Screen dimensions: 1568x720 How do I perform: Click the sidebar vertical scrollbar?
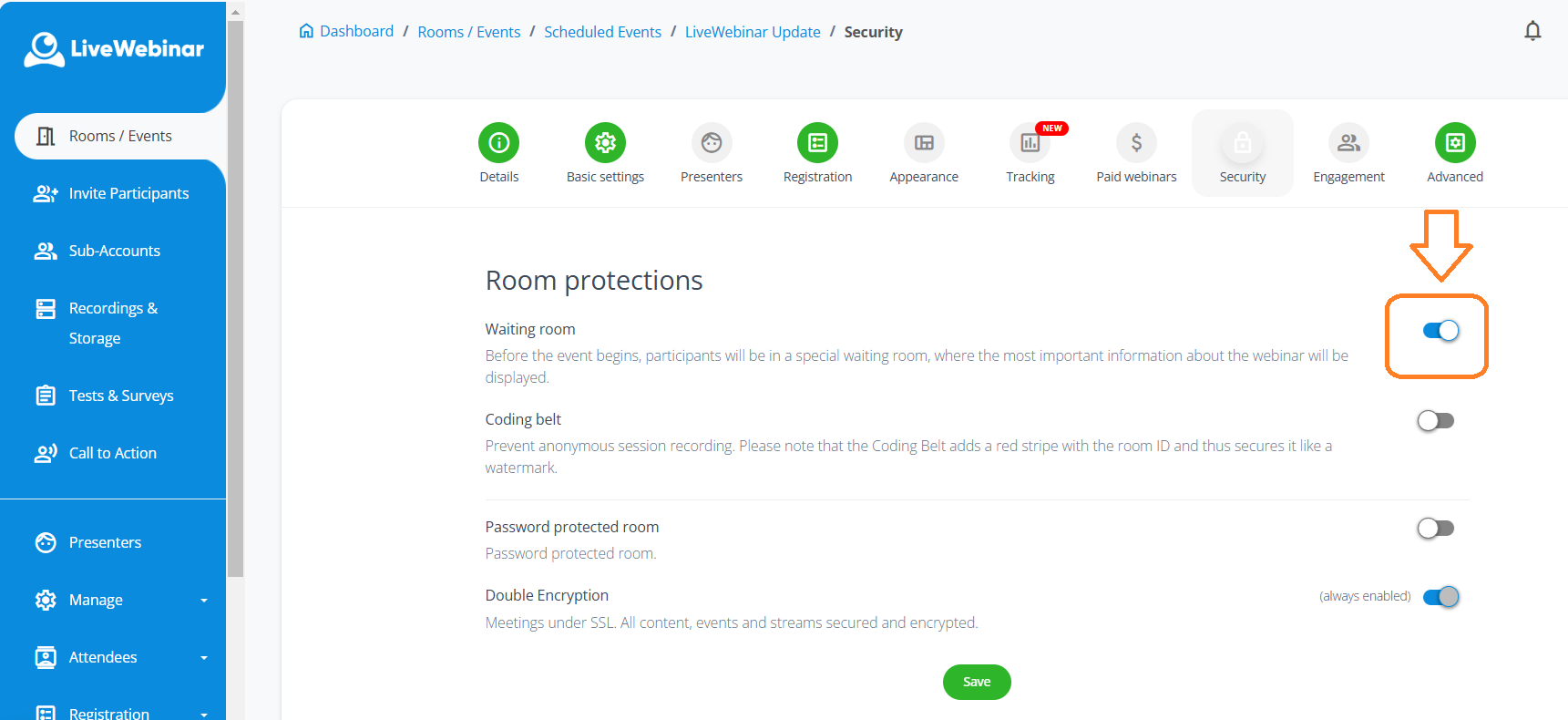click(x=235, y=301)
